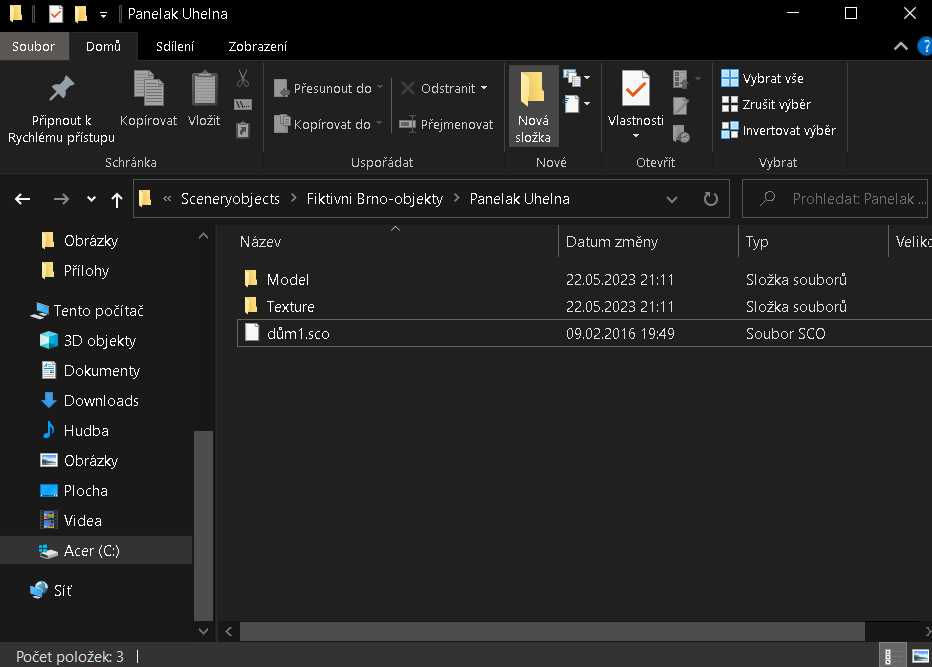932x667 pixels.
Task: Click Vybrat vše button
Action: 762,78
